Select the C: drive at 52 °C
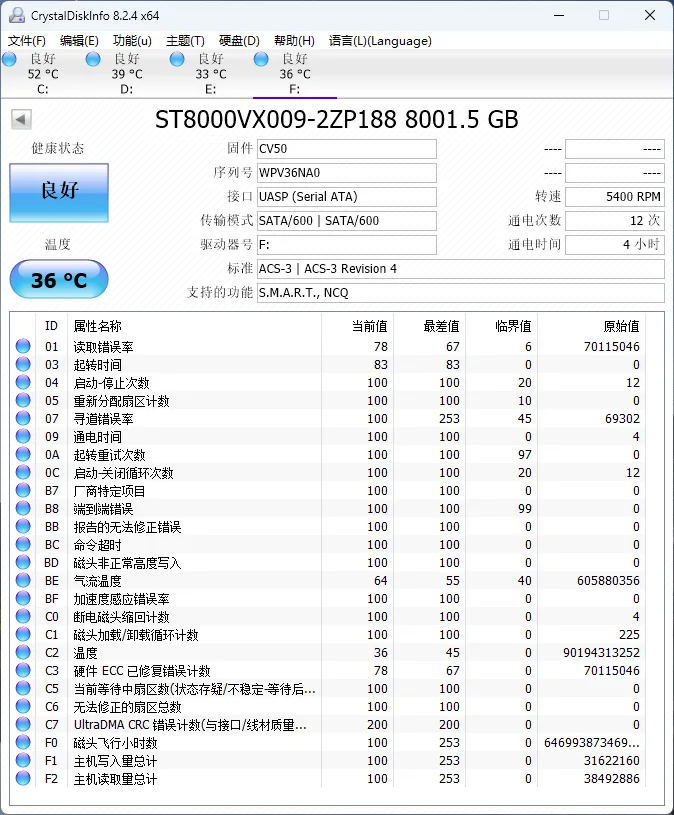Screen dimensions: 674x815 click(43, 73)
